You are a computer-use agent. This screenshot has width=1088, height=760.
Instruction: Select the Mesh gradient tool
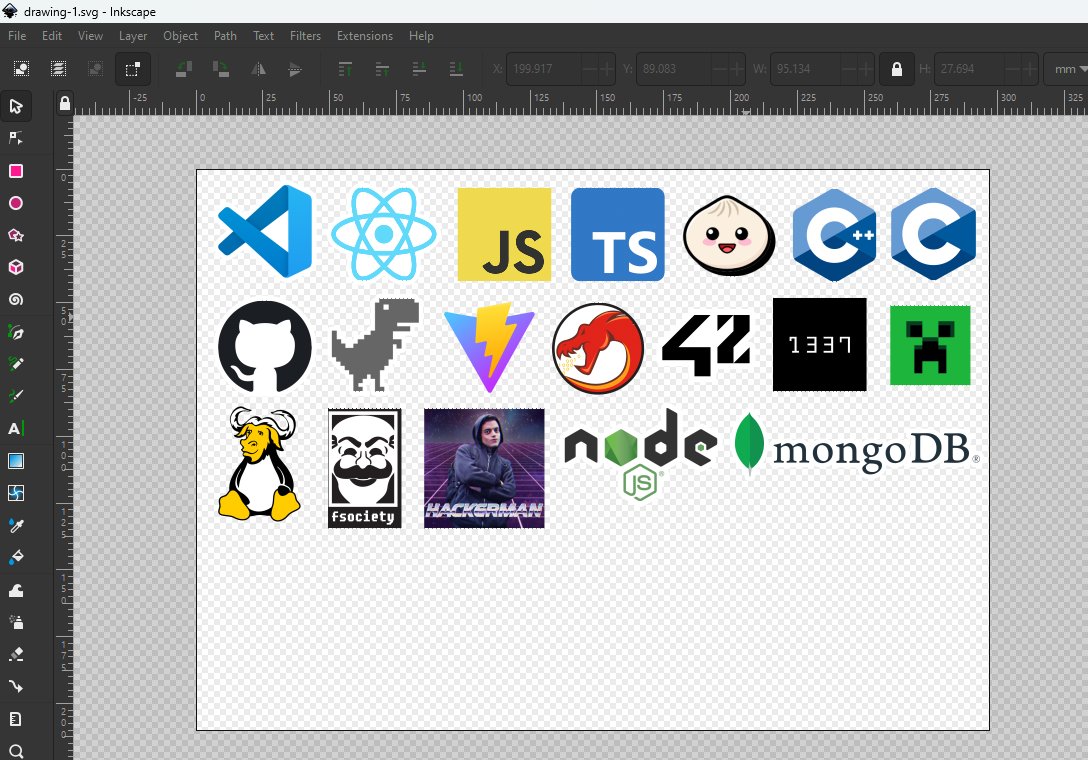coord(16,493)
